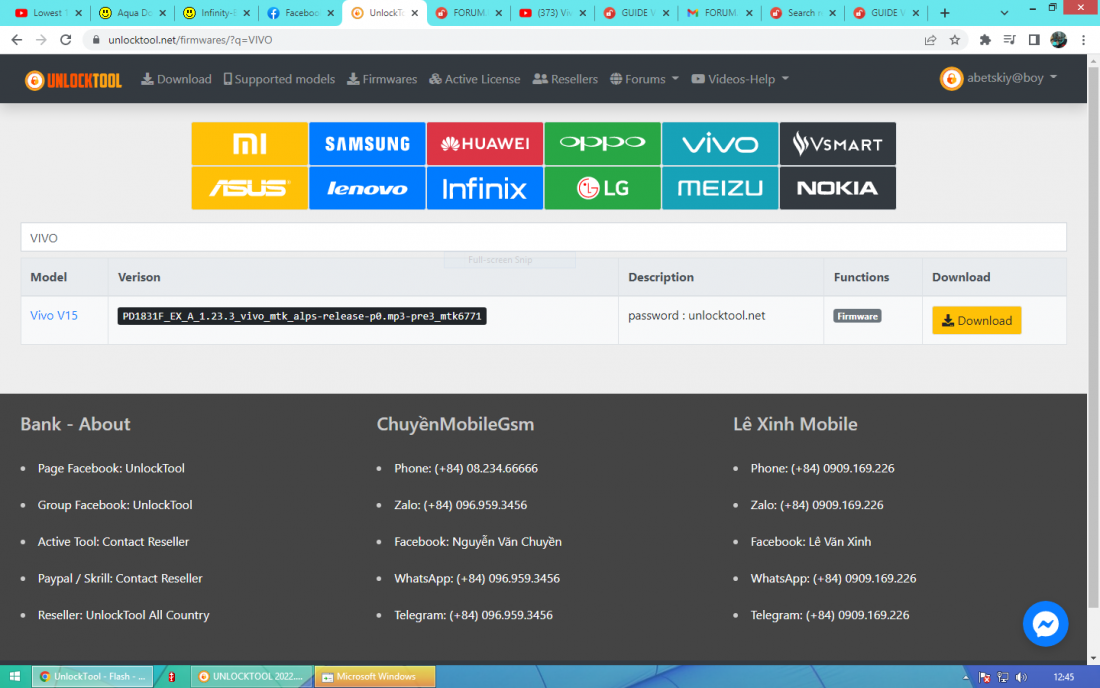
Task: Open a new browser tab
Action: click(945, 13)
